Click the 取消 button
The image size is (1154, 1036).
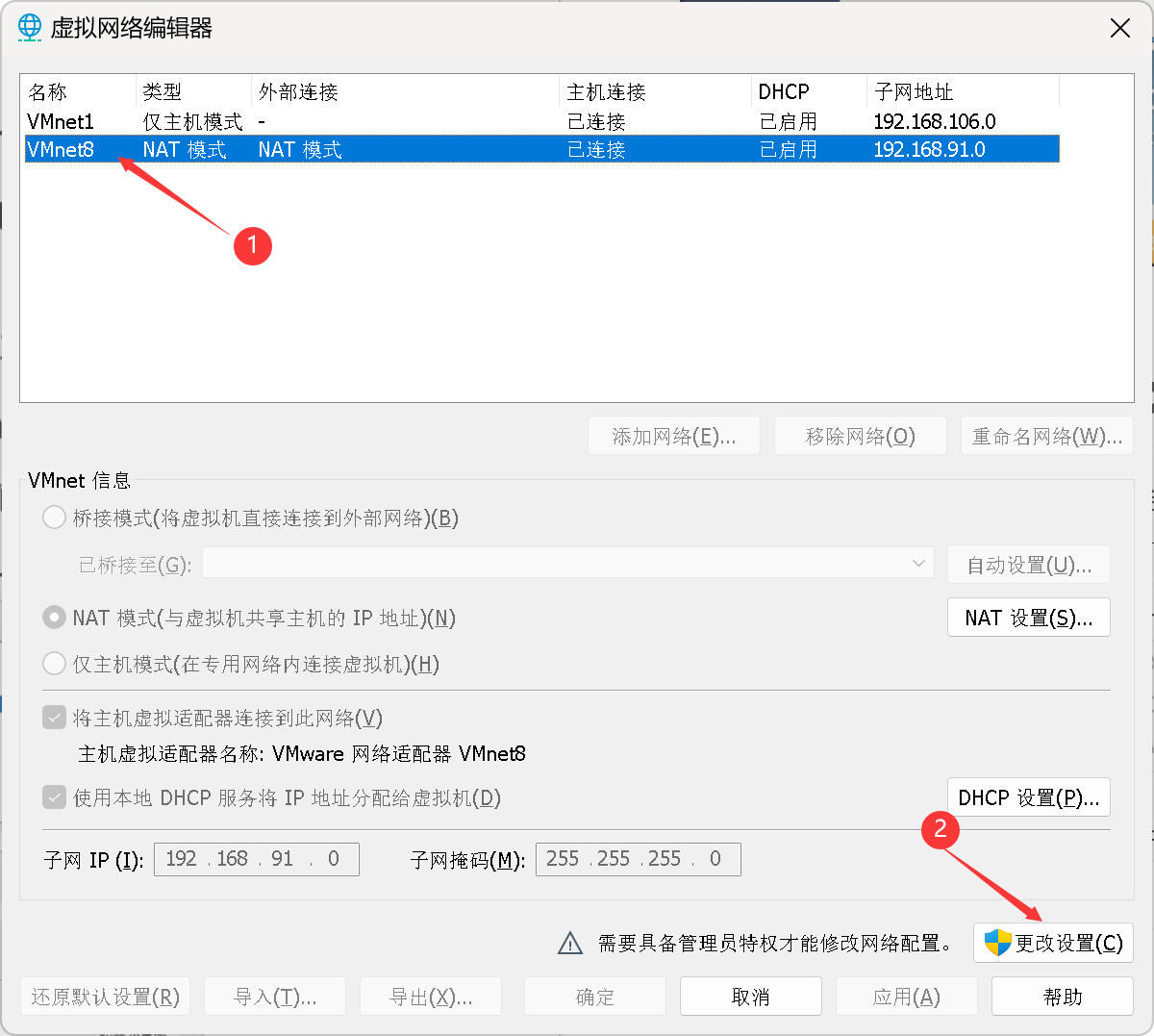coord(751,997)
